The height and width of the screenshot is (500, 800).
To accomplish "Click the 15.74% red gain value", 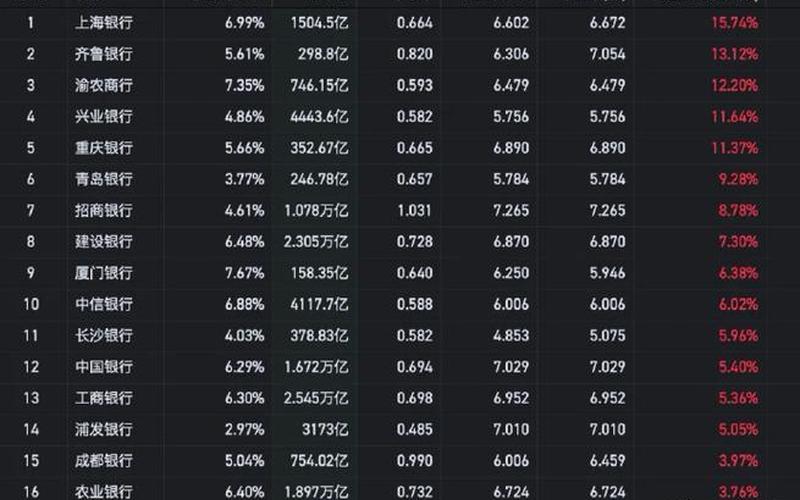I will 736,22.
